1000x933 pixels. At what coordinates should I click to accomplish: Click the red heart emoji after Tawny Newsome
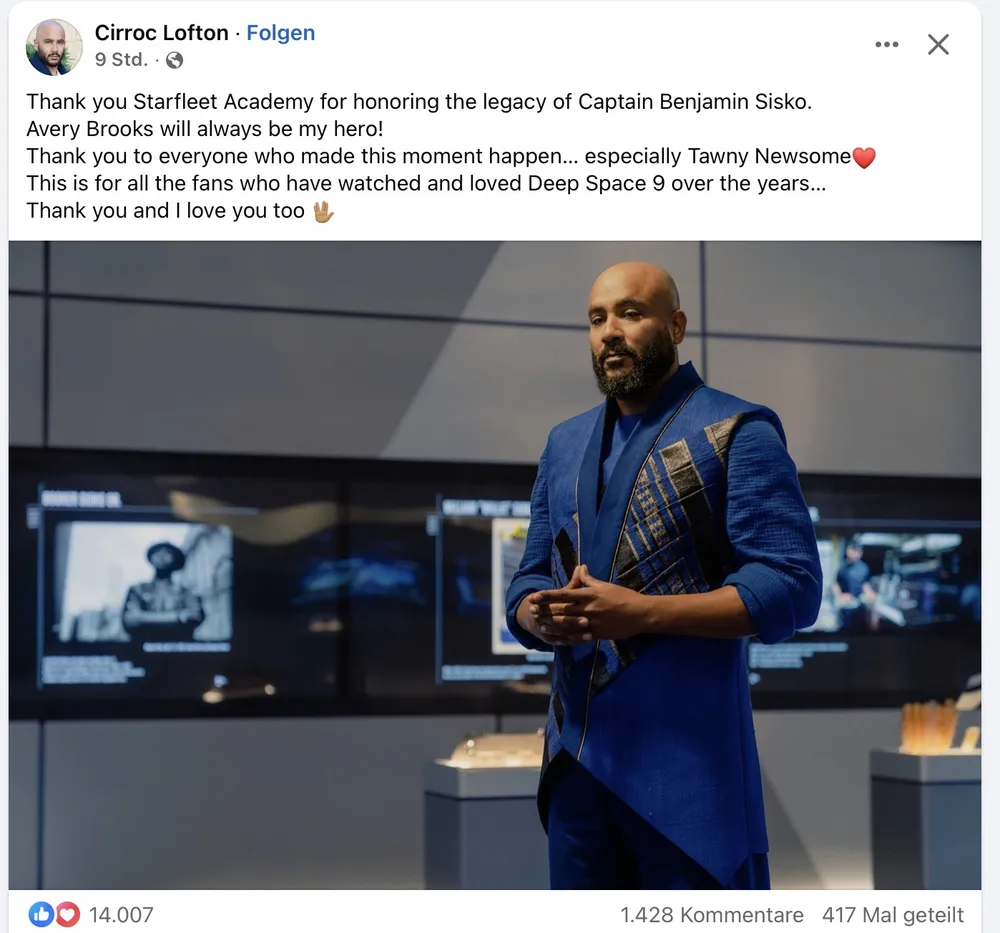click(864, 157)
